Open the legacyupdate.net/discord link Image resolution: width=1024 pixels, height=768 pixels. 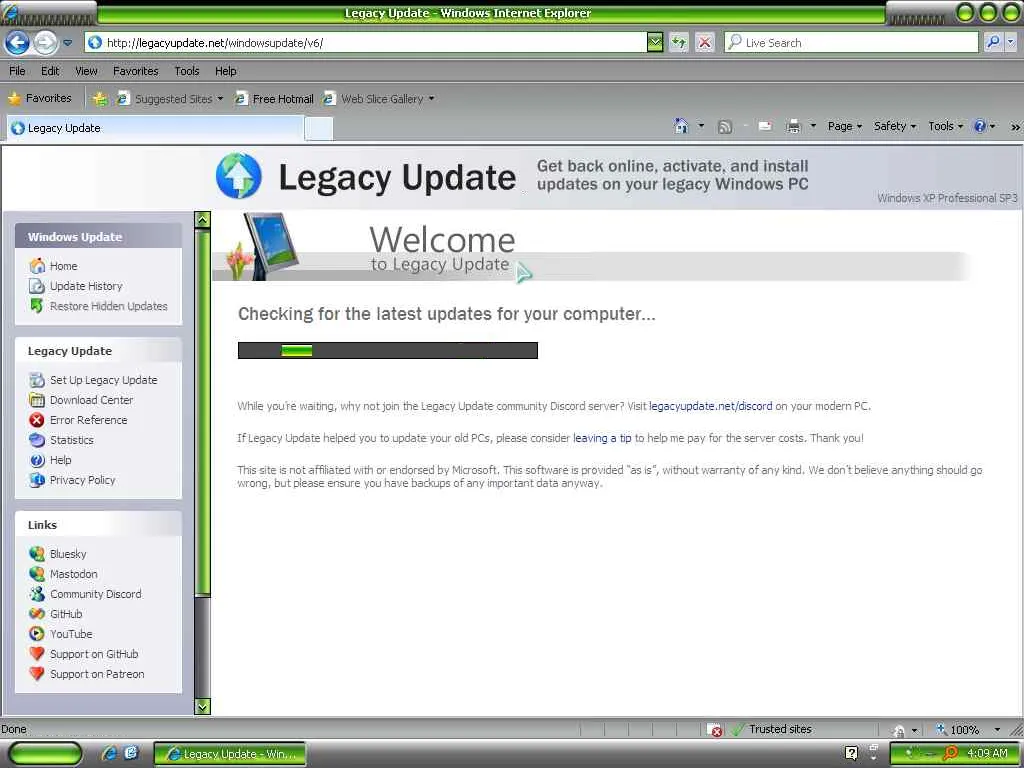pyautogui.click(x=711, y=406)
